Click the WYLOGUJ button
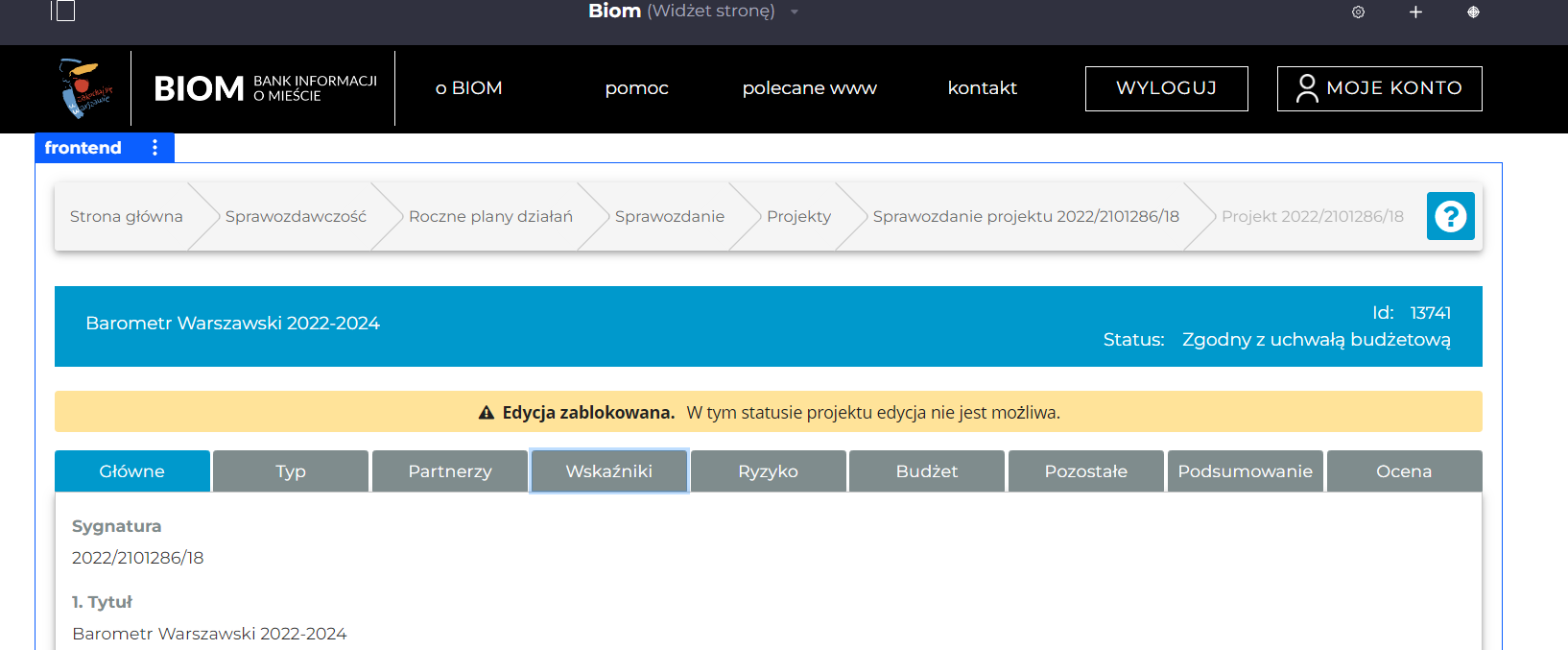Viewport: 1568px width, 650px height. [1166, 88]
